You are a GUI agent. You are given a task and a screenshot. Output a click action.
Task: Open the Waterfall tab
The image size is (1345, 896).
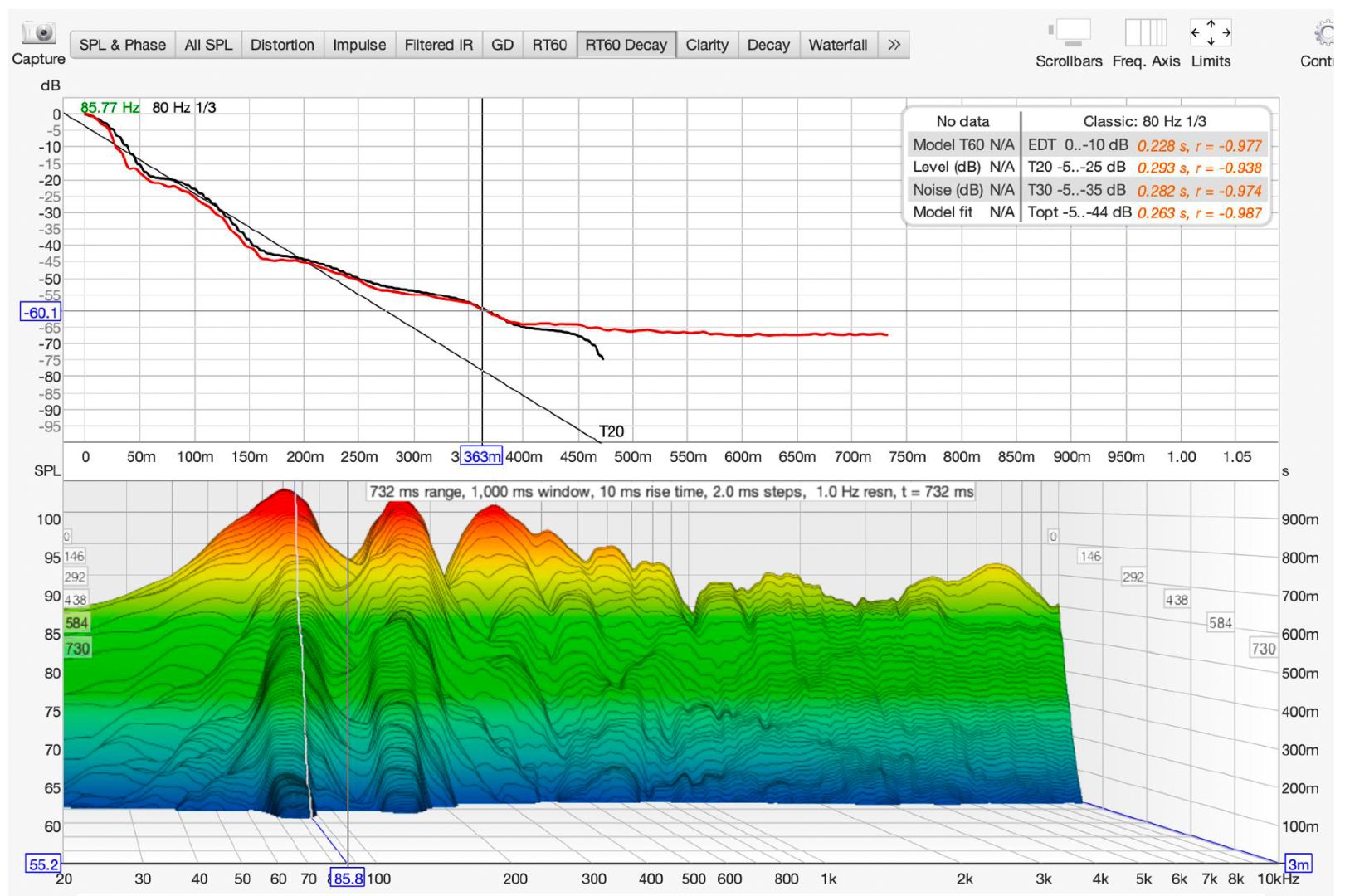click(838, 45)
